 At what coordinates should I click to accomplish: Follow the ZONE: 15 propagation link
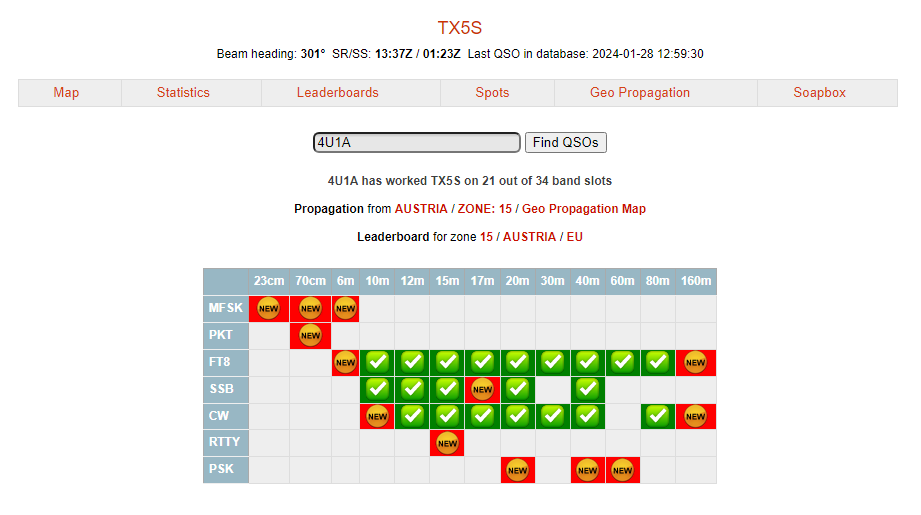point(485,209)
